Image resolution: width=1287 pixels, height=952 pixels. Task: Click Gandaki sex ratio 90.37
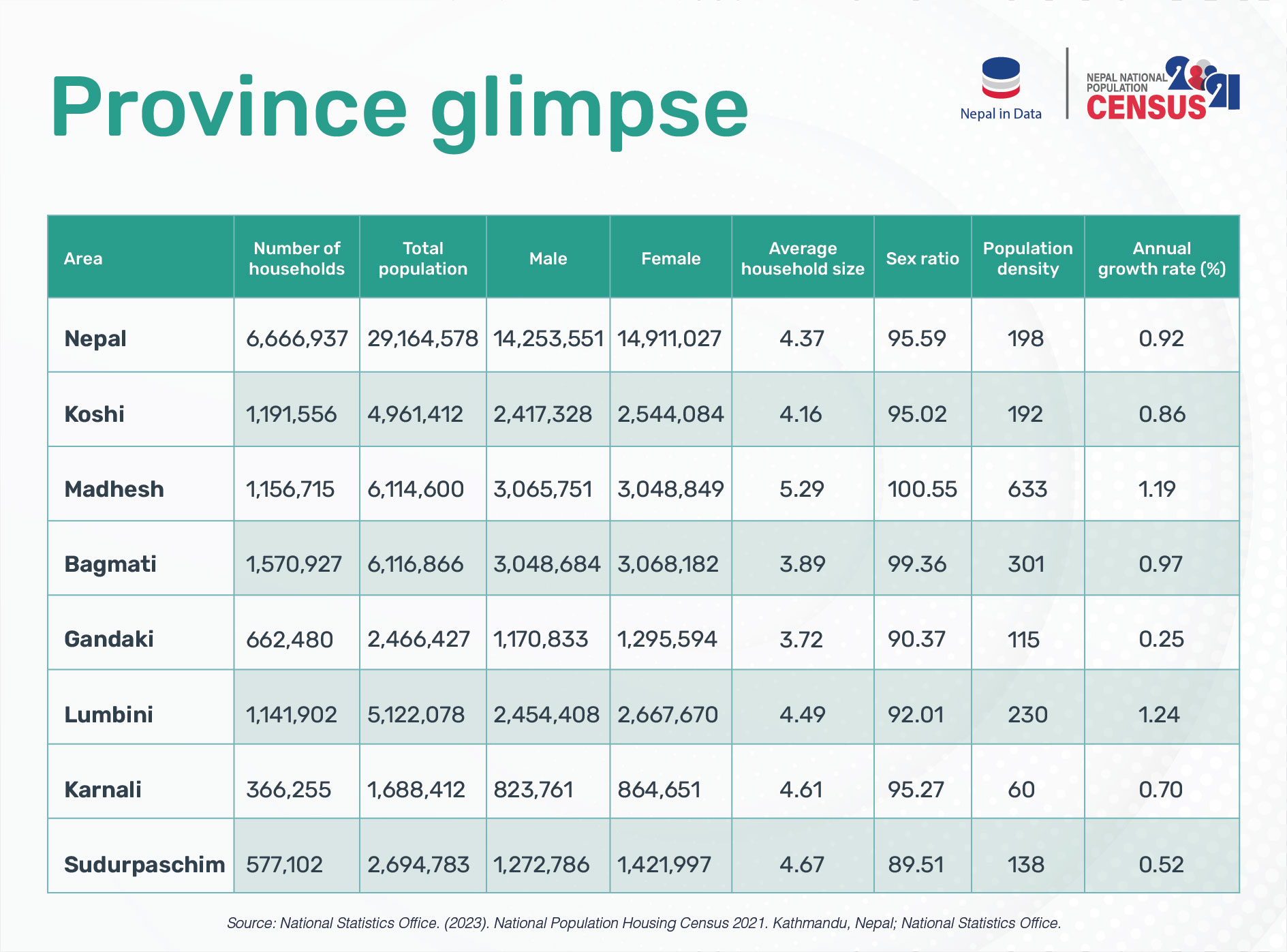coord(917,639)
